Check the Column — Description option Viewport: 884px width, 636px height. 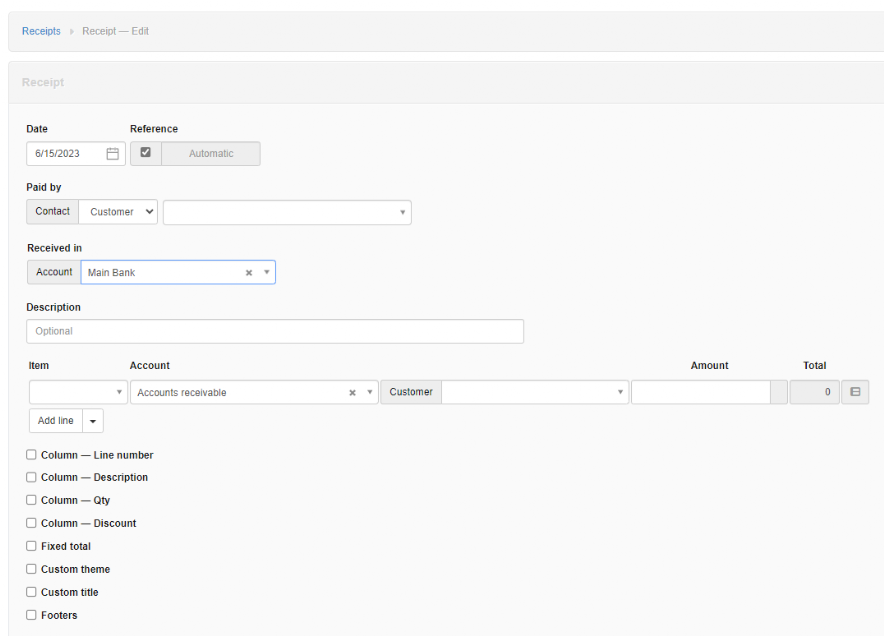click(31, 477)
